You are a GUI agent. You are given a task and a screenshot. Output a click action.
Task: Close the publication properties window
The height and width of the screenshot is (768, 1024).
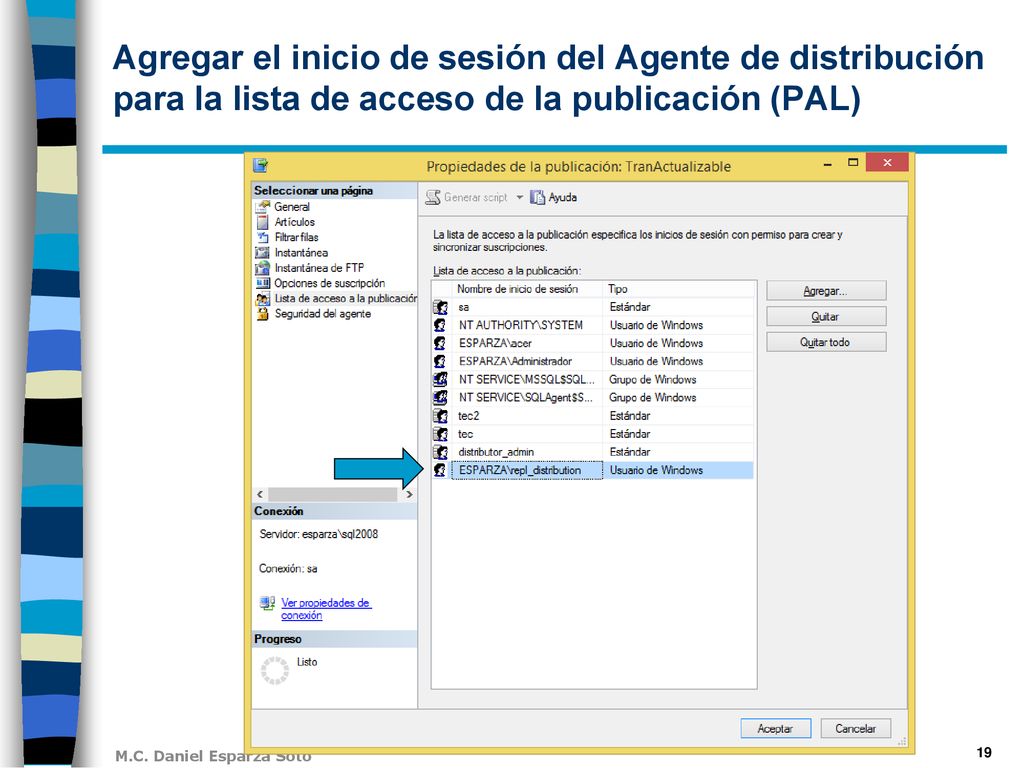(x=887, y=163)
